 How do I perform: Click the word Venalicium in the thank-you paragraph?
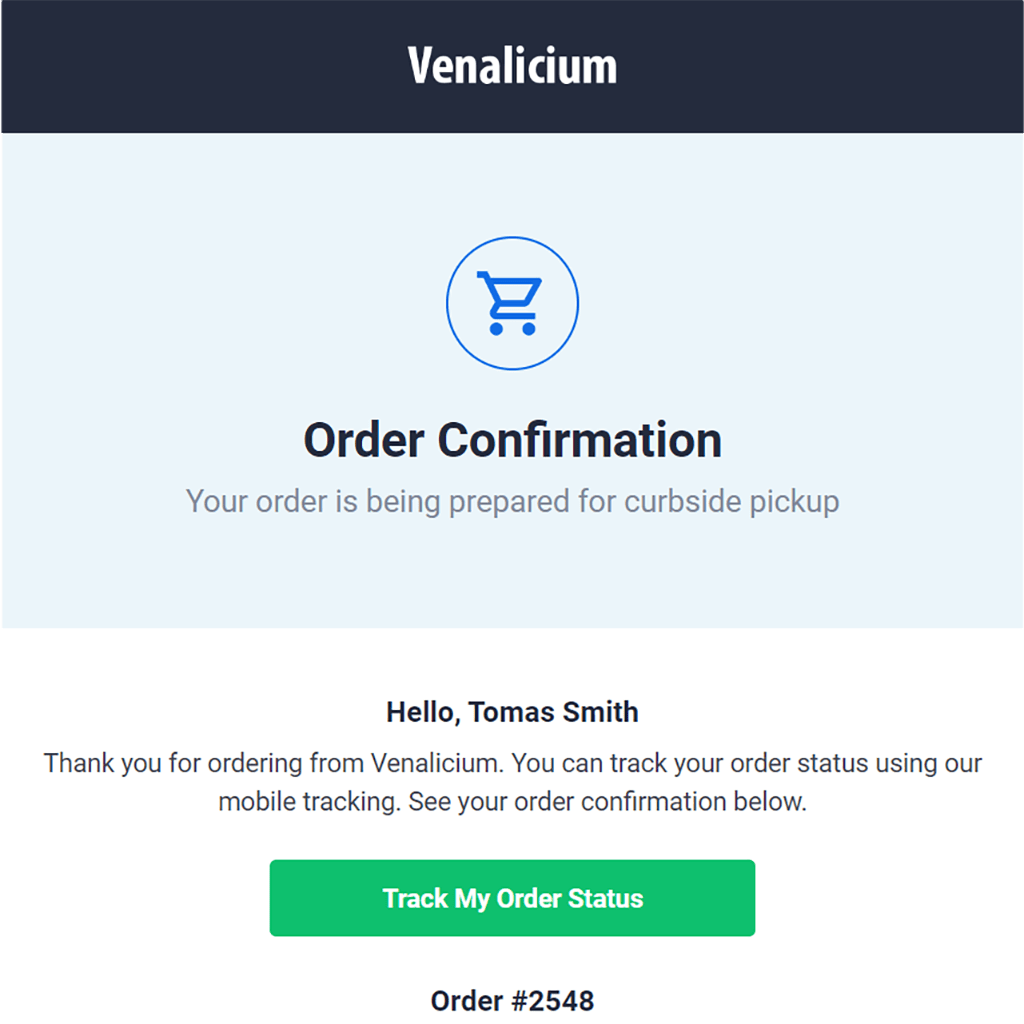coord(434,763)
